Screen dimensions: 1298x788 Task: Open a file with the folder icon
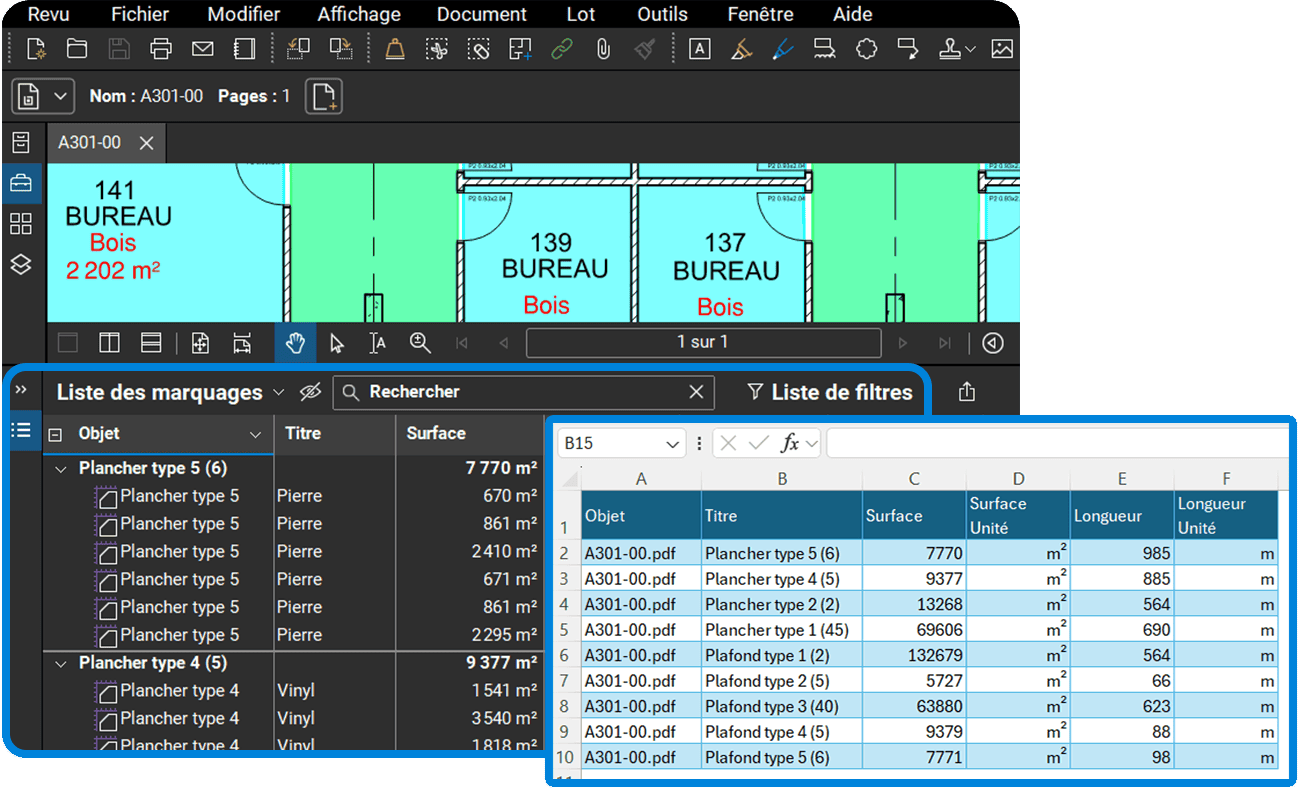click(77, 48)
